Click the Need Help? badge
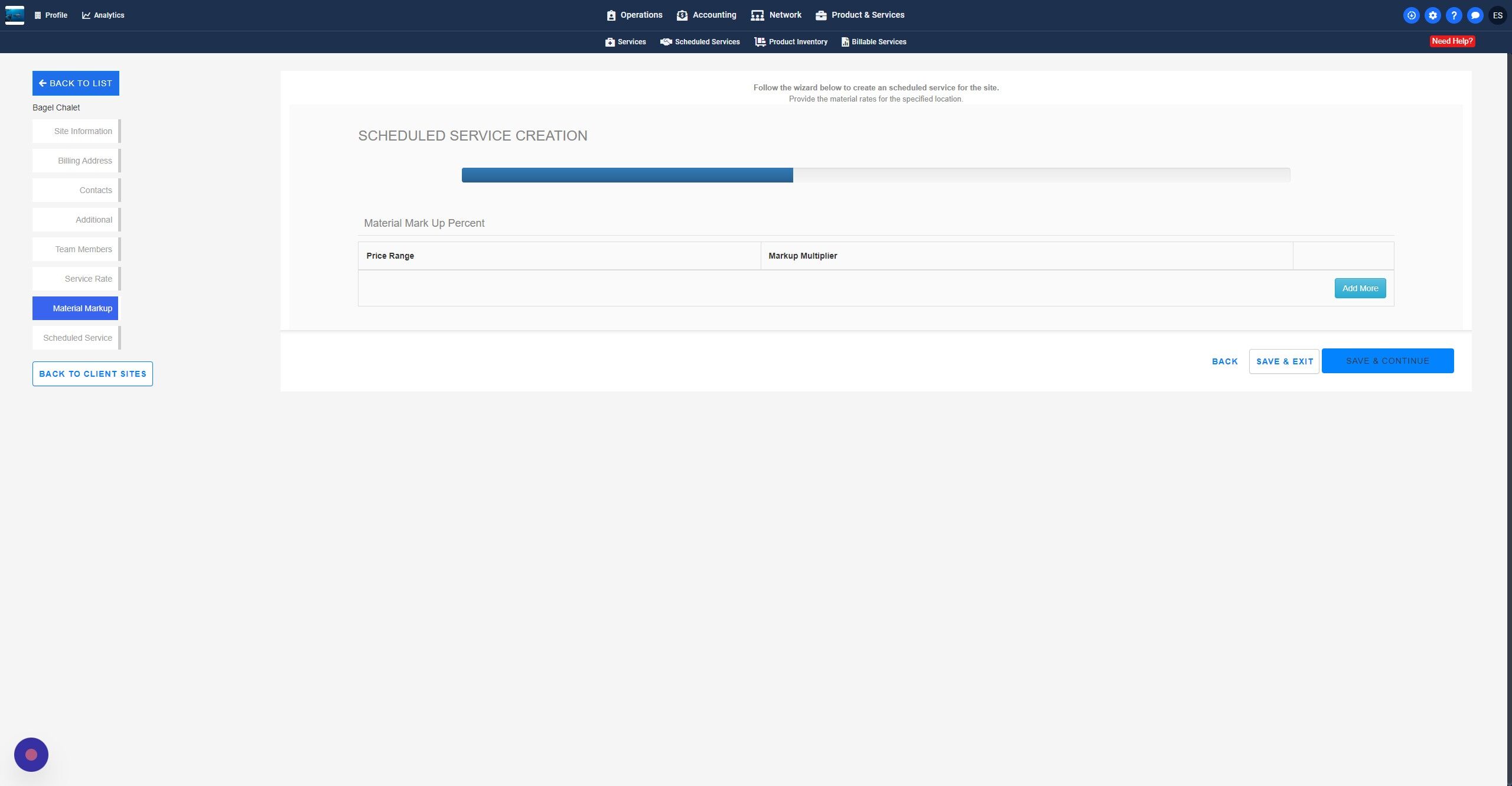The image size is (1512, 786). (x=1452, y=41)
